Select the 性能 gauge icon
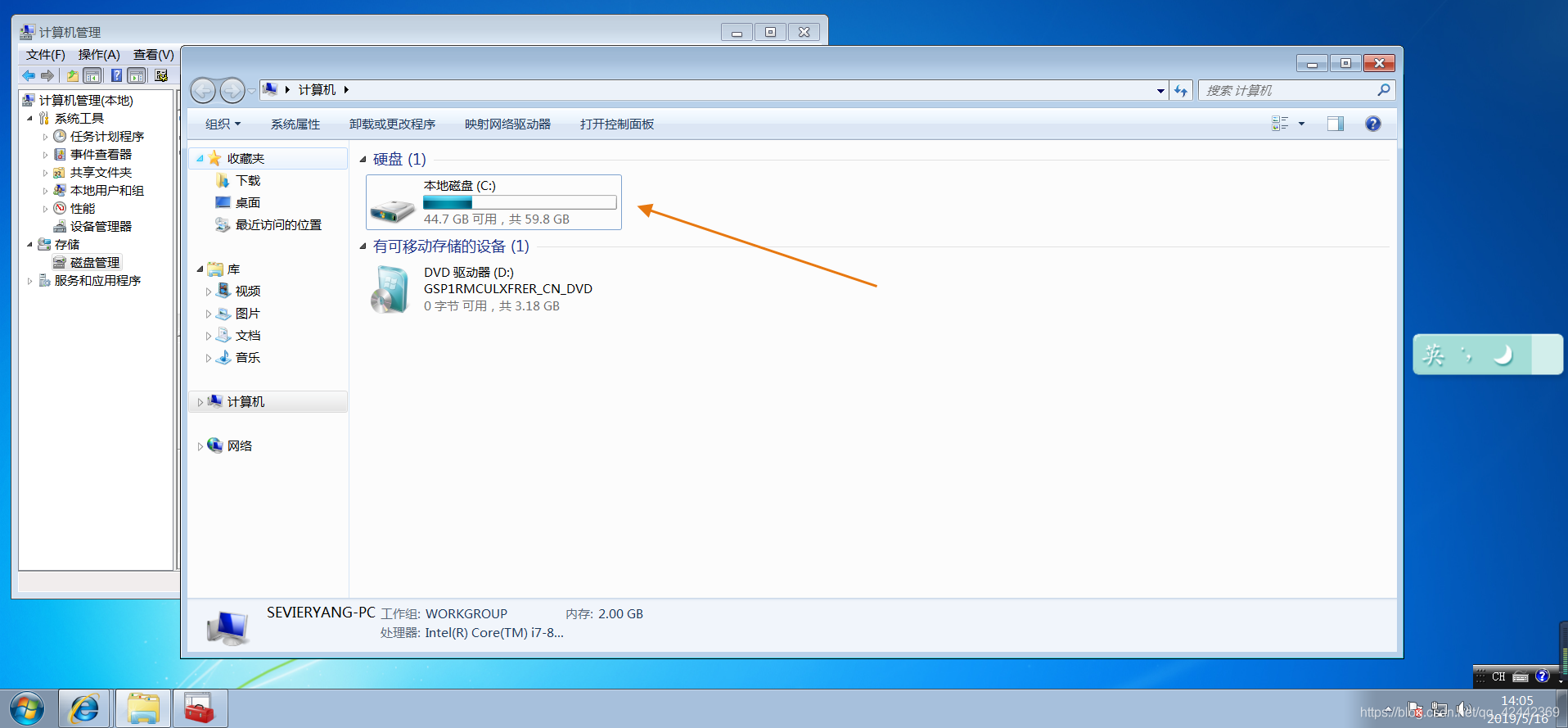Viewport: 1568px width, 728px height. (60, 209)
